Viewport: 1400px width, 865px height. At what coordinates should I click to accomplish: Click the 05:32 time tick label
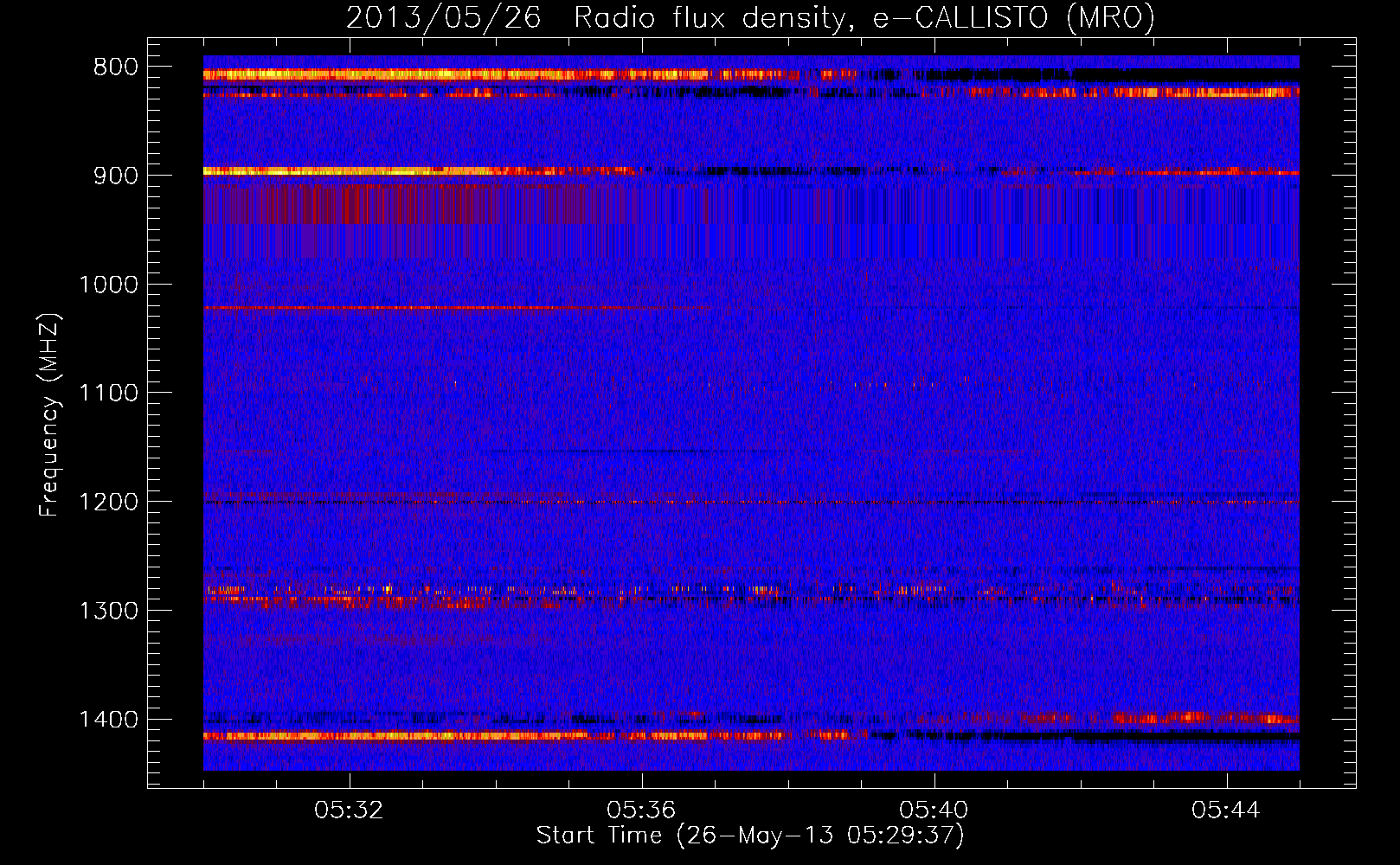tap(350, 811)
